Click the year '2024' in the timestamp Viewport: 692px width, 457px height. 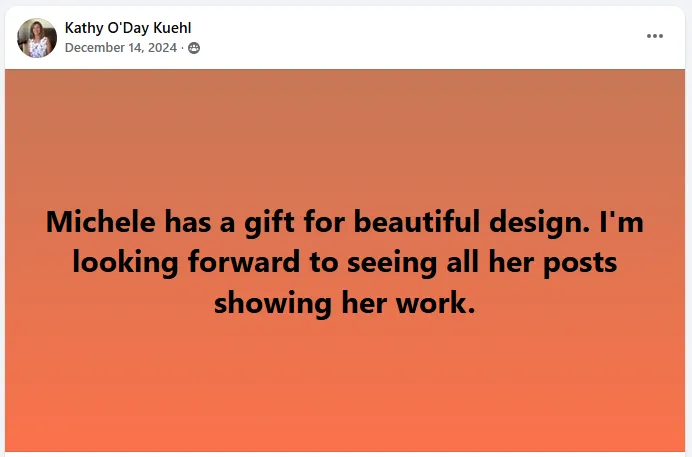[x=162, y=48]
